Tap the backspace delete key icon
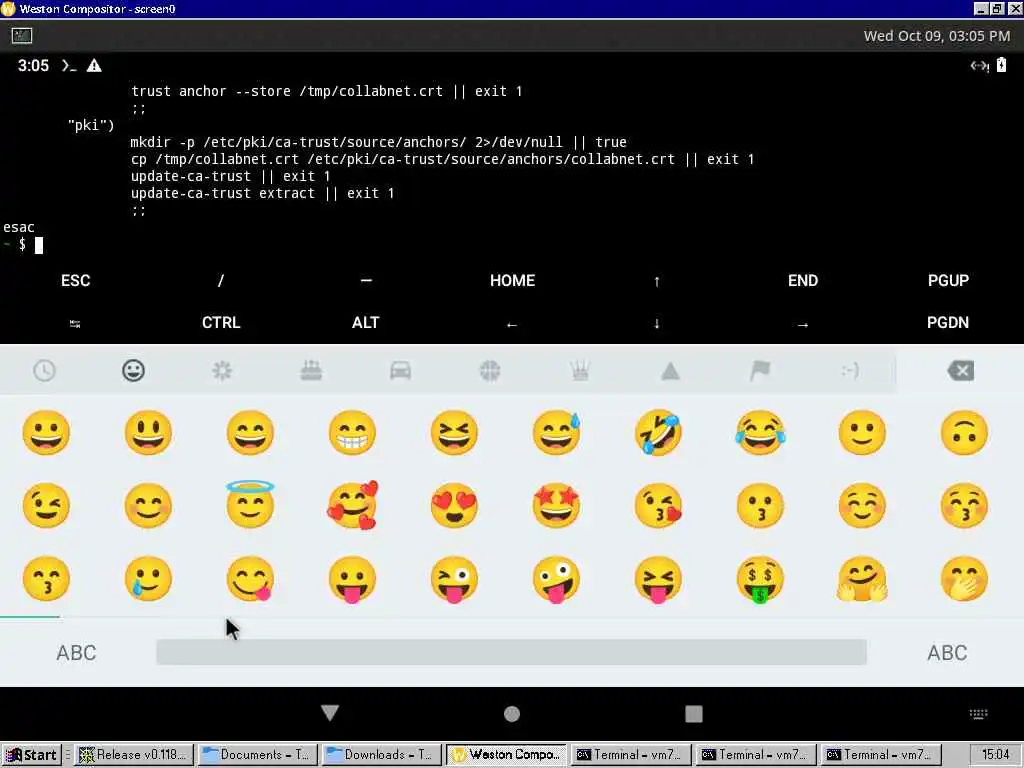1024x768 pixels. (x=961, y=371)
